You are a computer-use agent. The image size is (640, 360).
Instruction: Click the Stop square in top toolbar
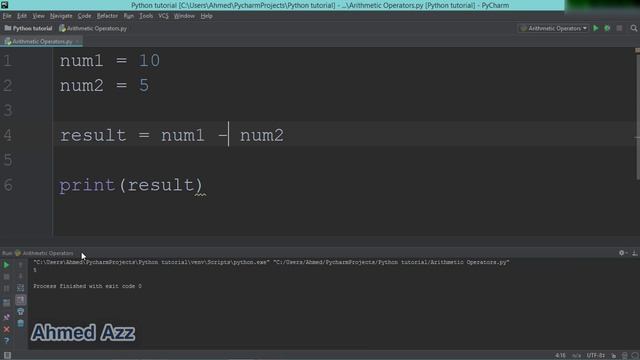coord(619,28)
